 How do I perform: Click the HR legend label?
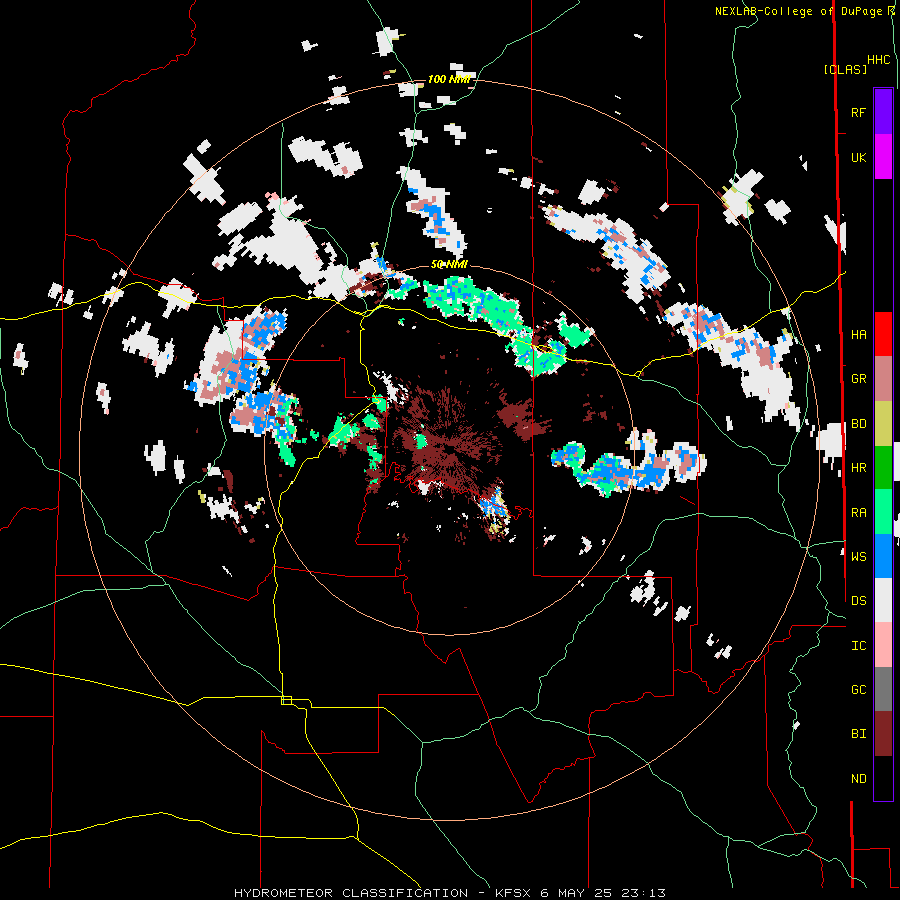pos(858,467)
